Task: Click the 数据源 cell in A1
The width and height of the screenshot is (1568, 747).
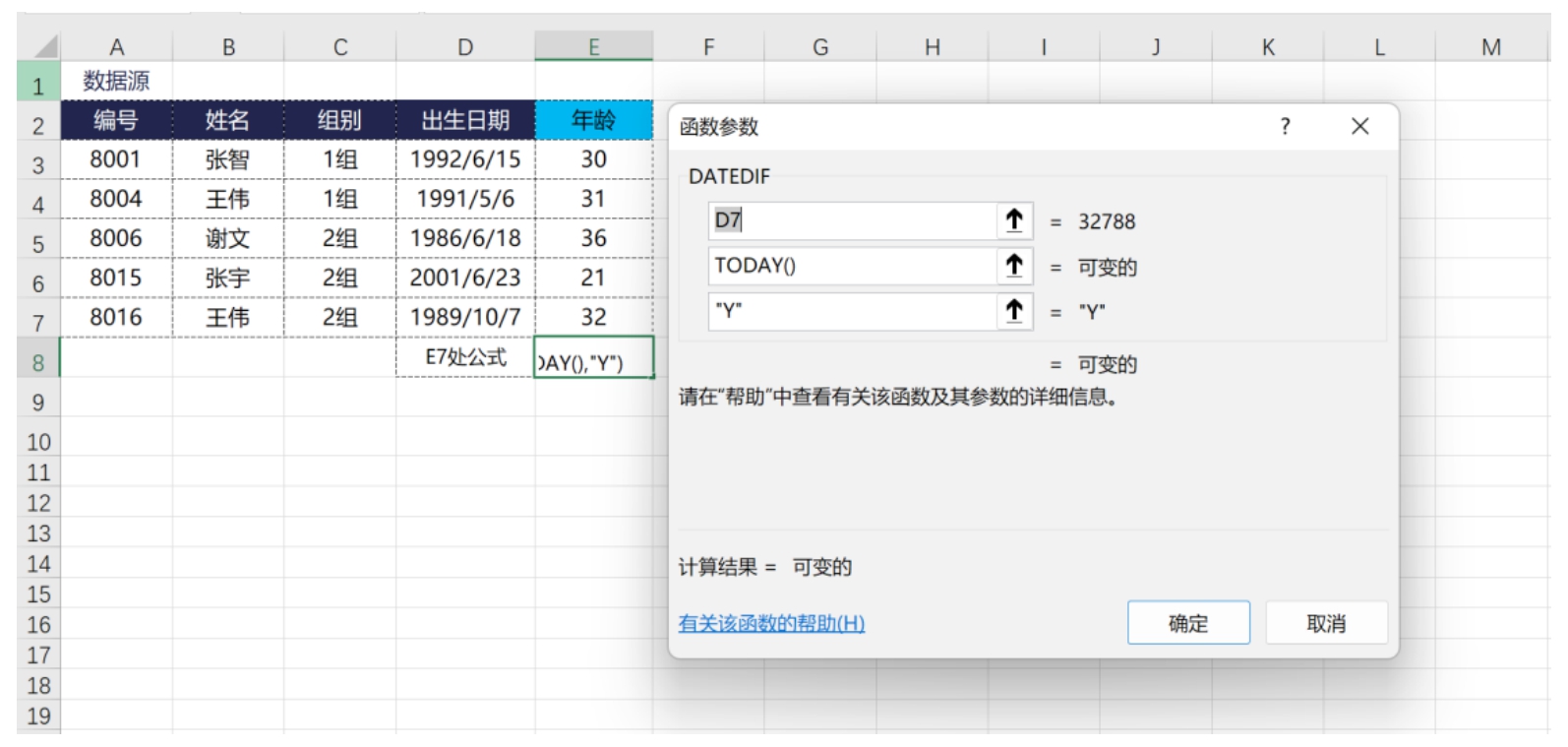Action: pyautogui.click(x=116, y=81)
